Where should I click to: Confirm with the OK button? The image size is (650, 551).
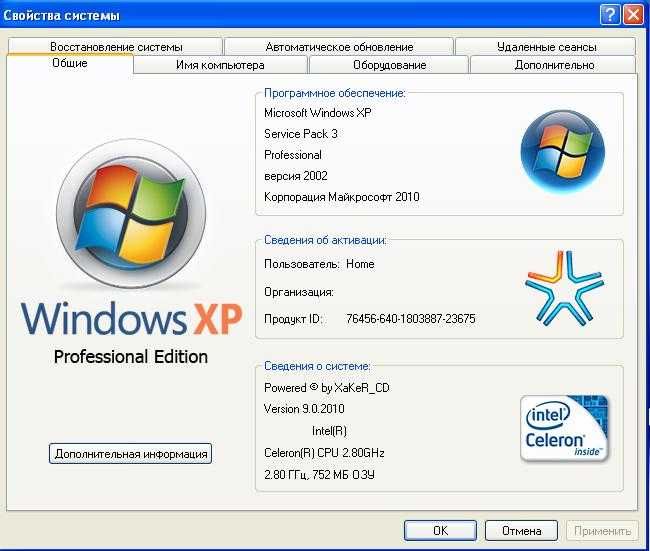tap(440, 531)
